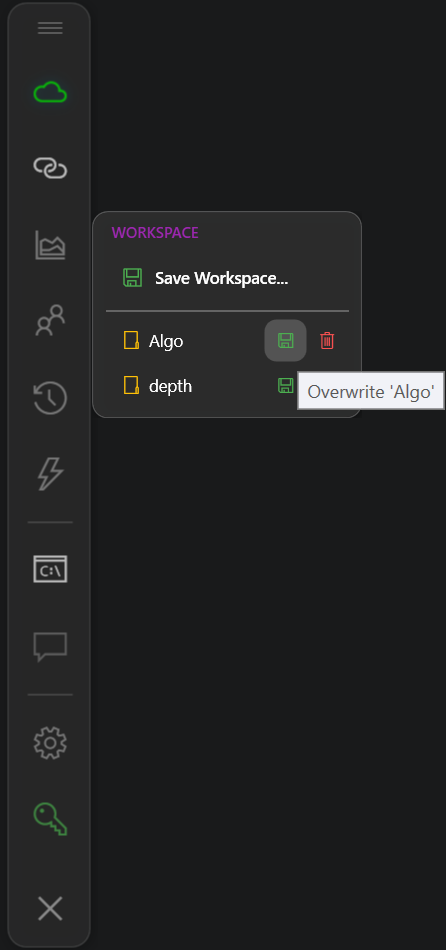Click the yellow file icon next to depth

coord(131,385)
